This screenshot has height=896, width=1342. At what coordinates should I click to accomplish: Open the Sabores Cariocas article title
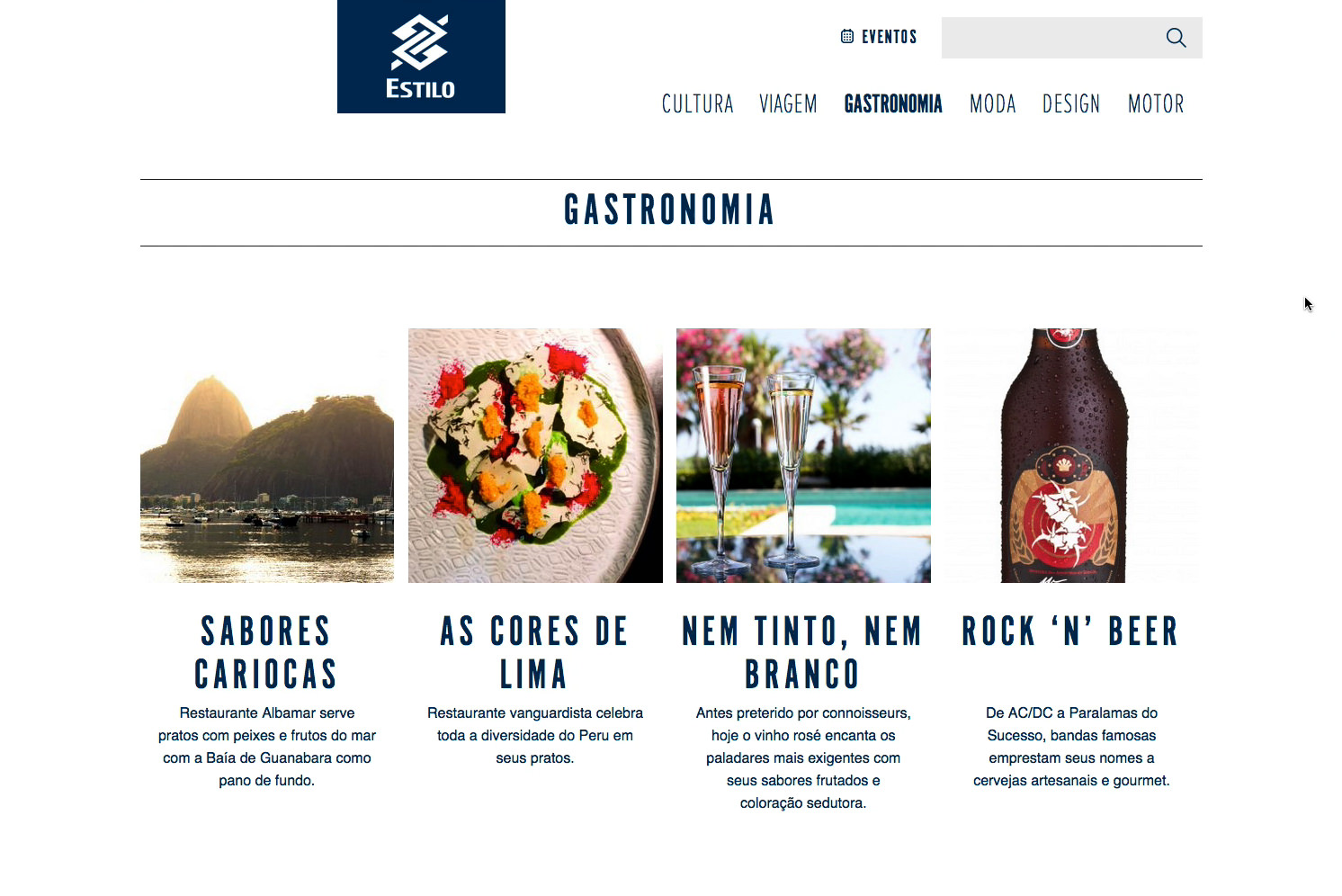coord(266,652)
